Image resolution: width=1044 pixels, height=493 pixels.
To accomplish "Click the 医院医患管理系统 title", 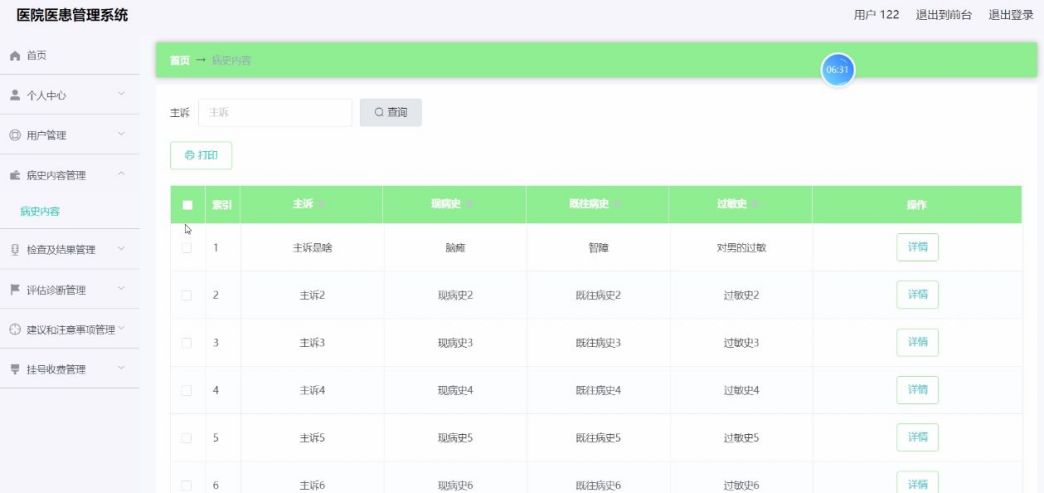I will tap(72, 15).
